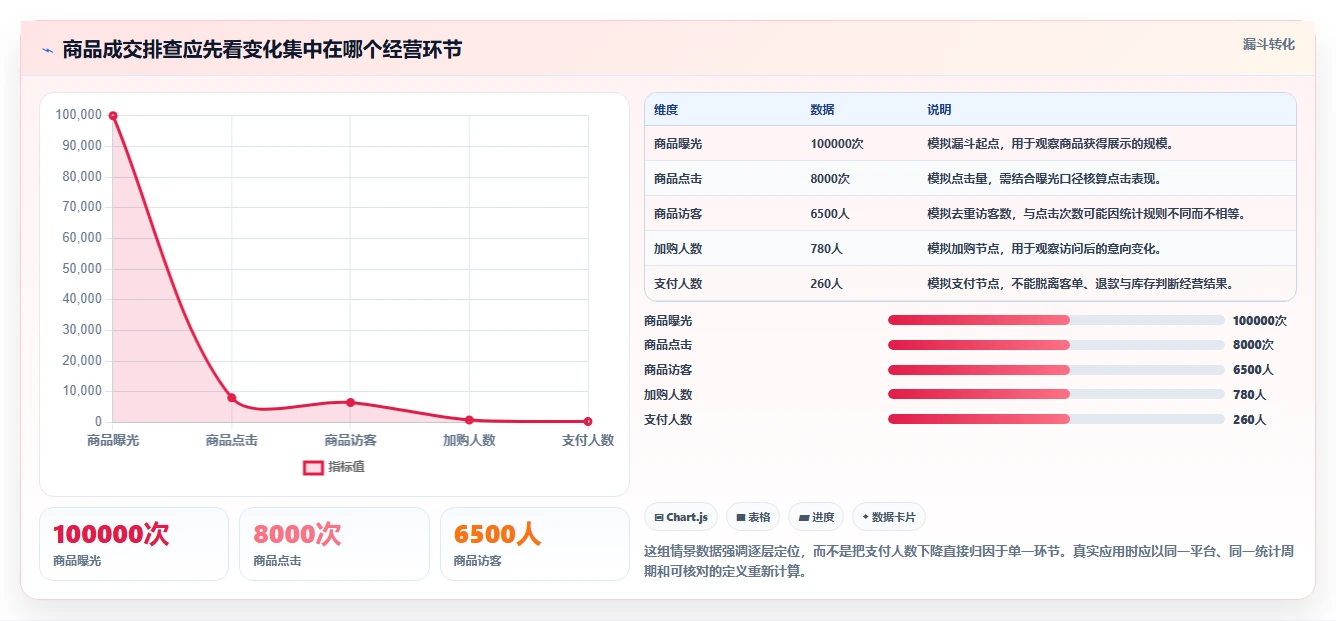
Task: Click the 加购人数 data point on the line chart
Action: 469,420
